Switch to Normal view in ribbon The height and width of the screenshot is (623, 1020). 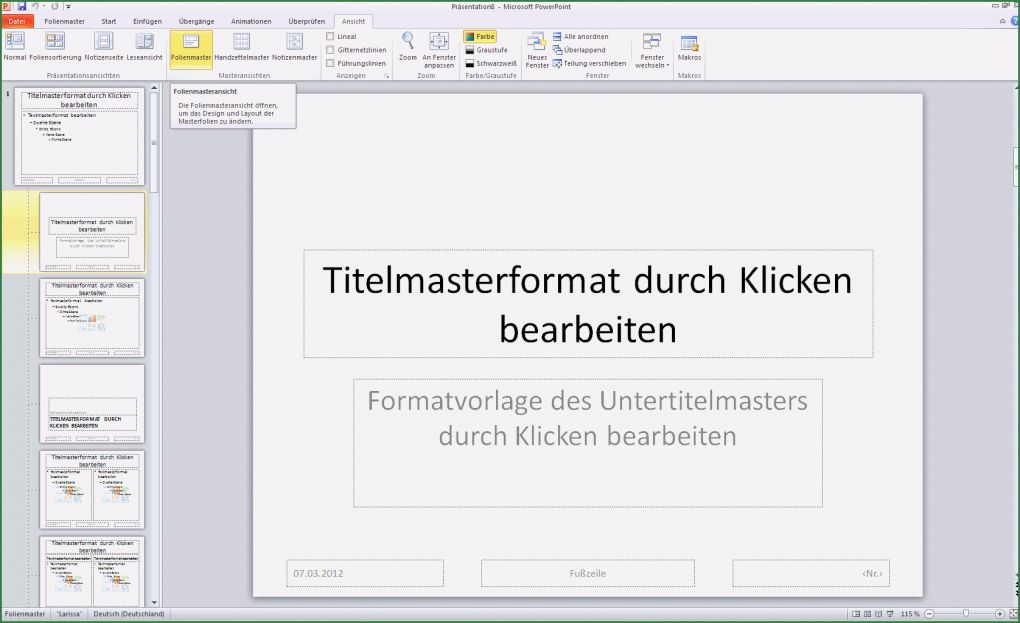pos(15,47)
